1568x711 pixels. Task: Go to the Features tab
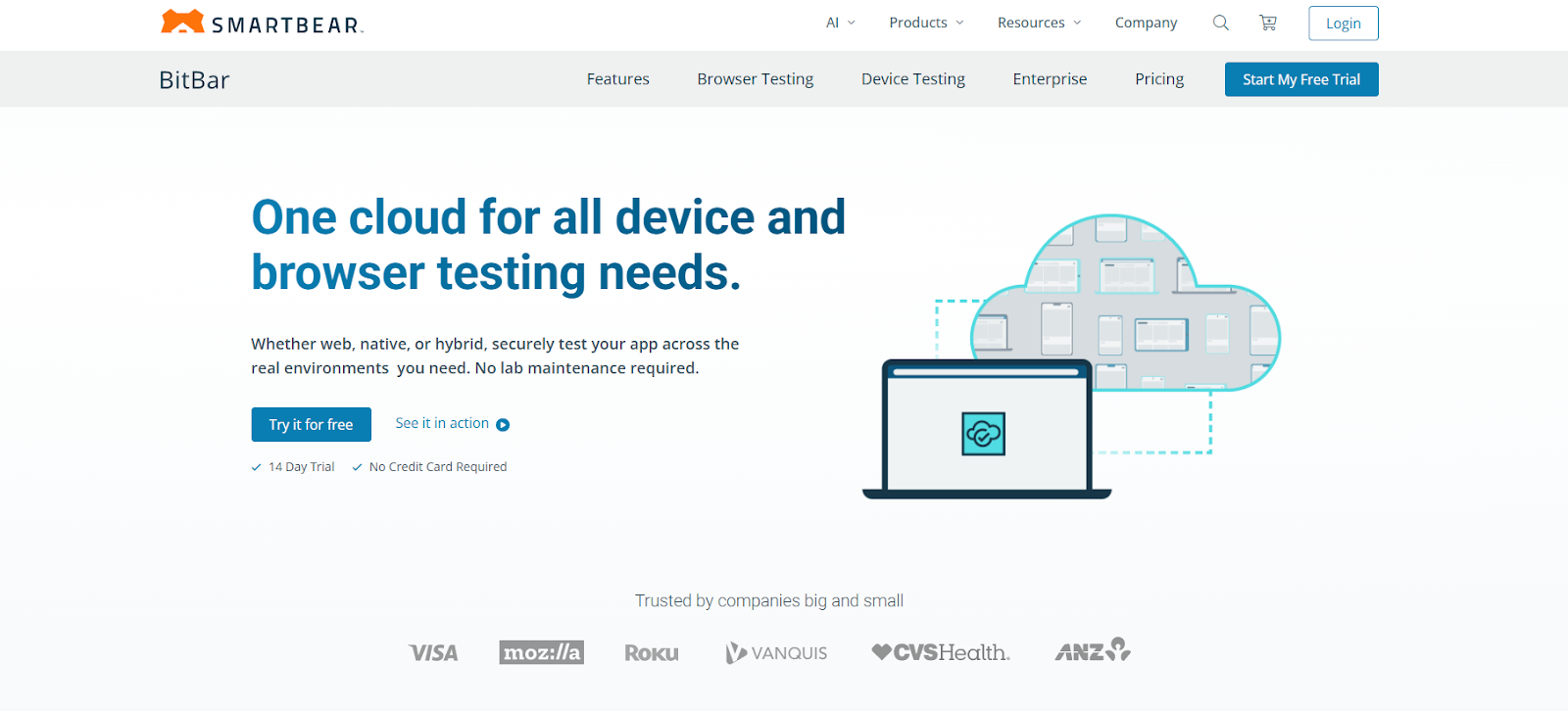click(x=617, y=79)
